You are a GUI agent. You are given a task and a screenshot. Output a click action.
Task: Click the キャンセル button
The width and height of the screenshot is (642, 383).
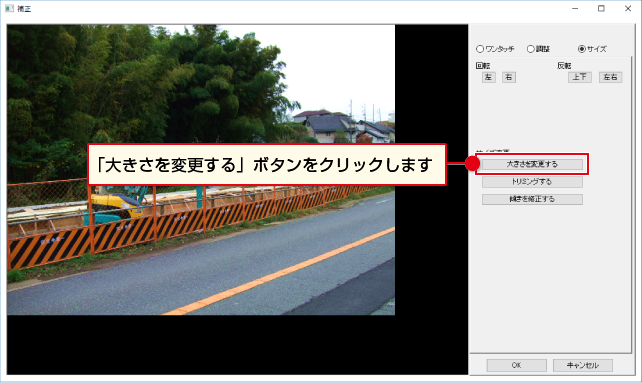pos(583,365)
